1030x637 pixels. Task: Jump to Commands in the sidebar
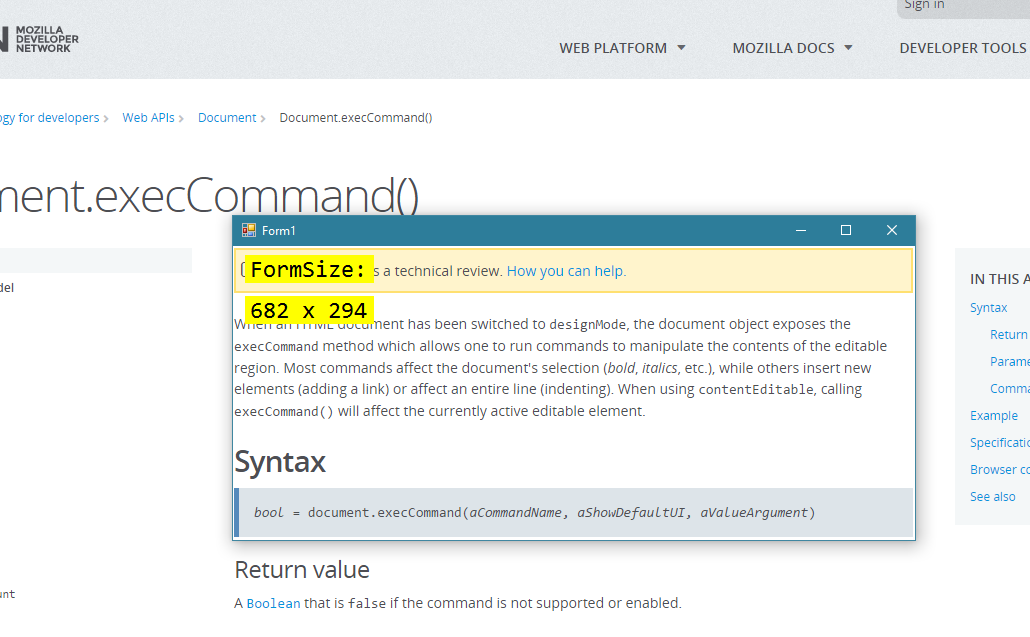[1010, 388]
